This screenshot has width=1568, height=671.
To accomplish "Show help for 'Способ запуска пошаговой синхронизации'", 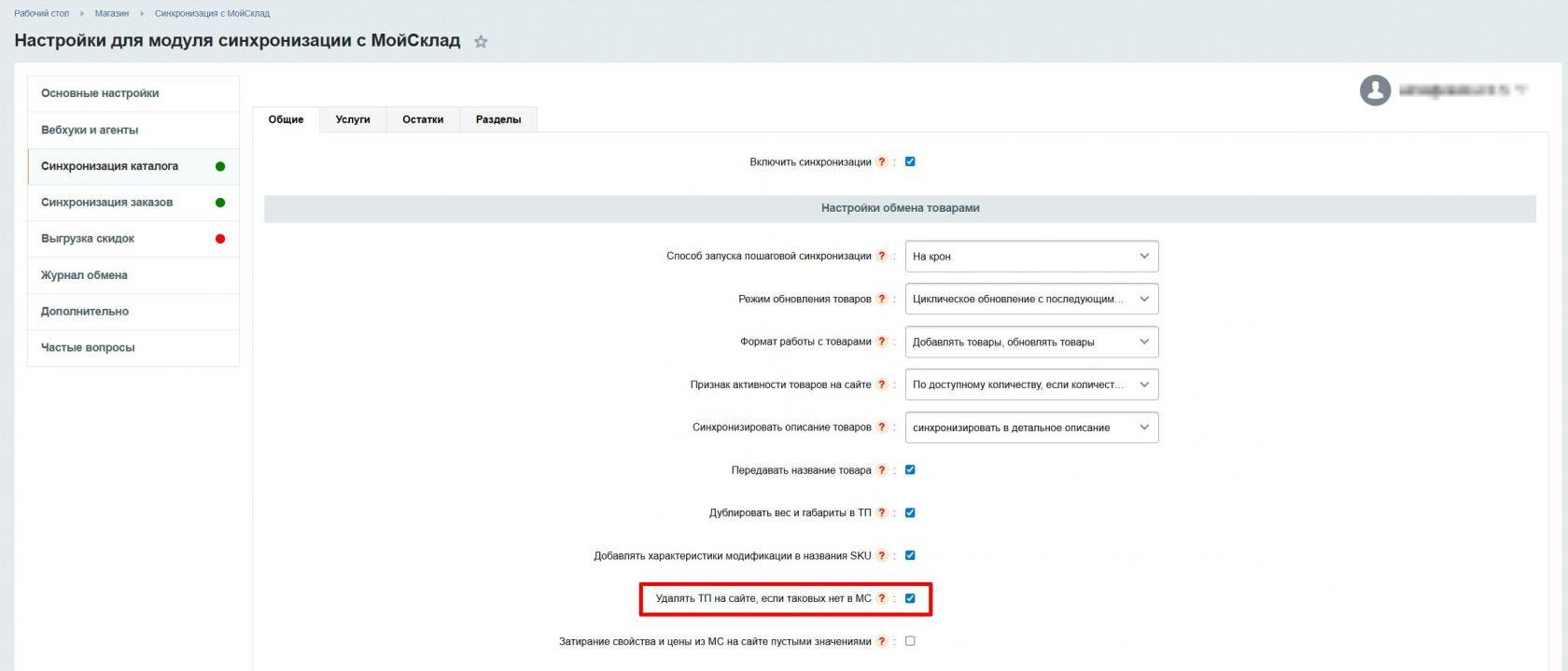I will (882, 257).
